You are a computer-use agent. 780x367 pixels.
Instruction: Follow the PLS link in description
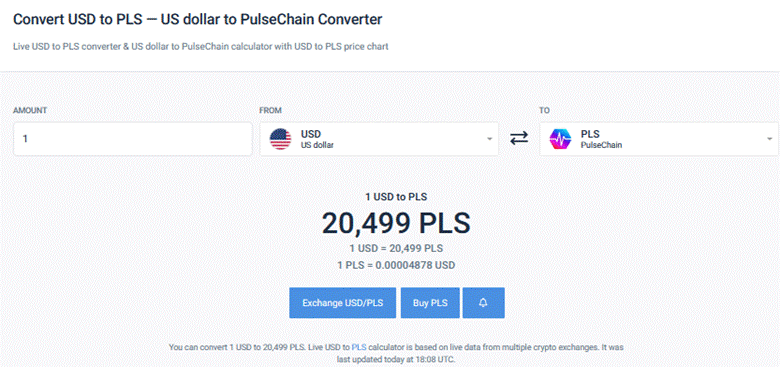click(359, 347)
